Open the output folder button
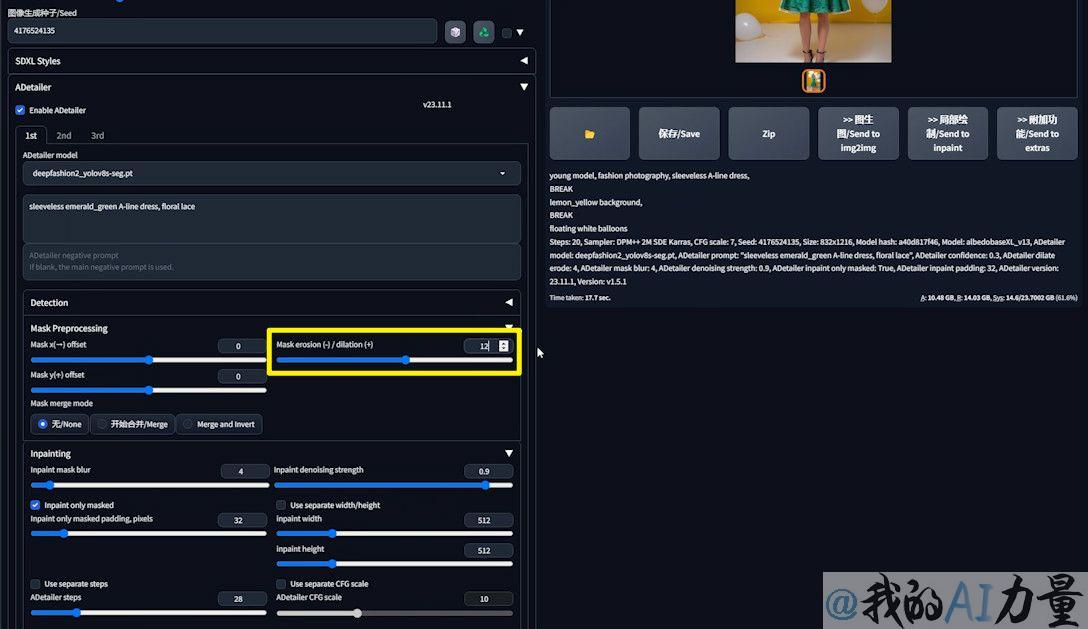 pos(590,133)
